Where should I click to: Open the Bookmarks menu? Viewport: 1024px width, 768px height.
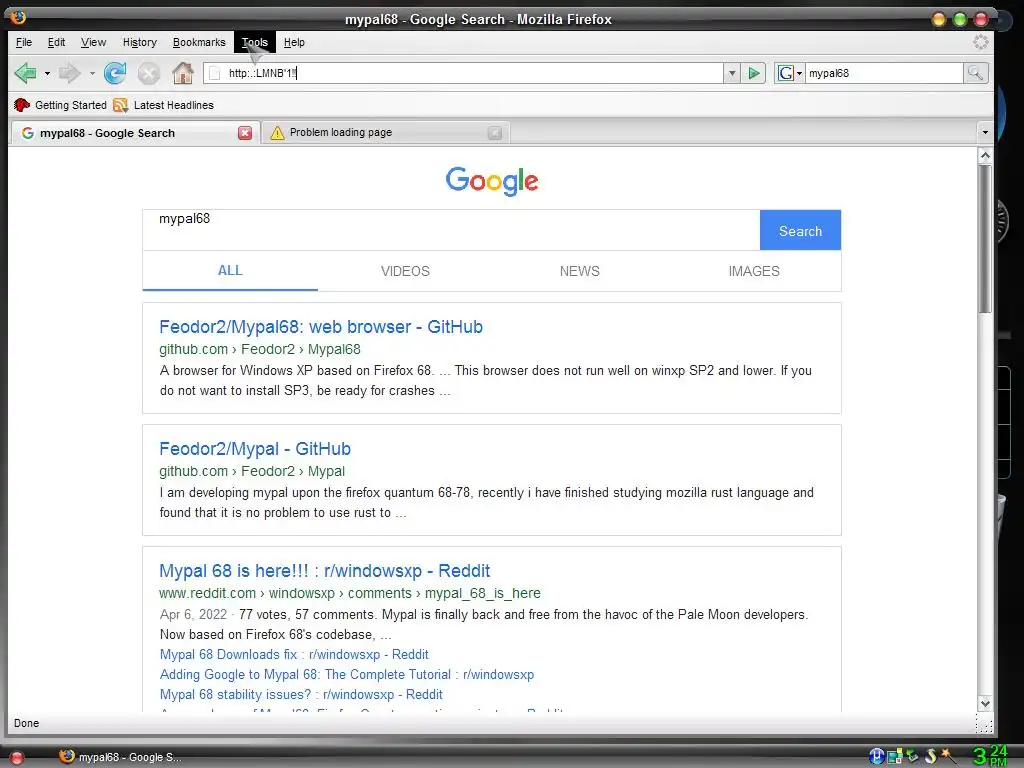click(x=199, y=42)
